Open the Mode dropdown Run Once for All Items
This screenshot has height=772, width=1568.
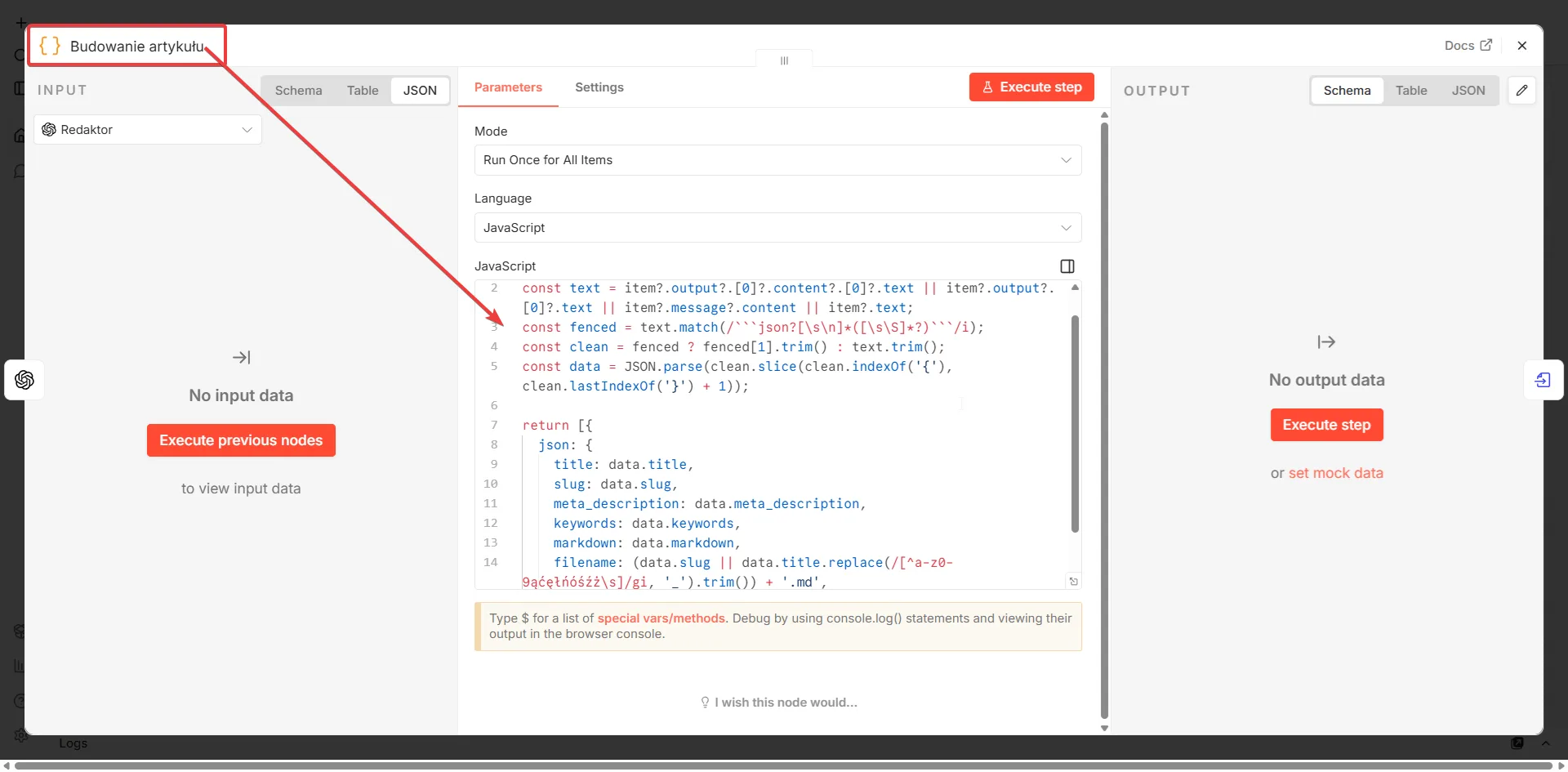coord(777,160)
